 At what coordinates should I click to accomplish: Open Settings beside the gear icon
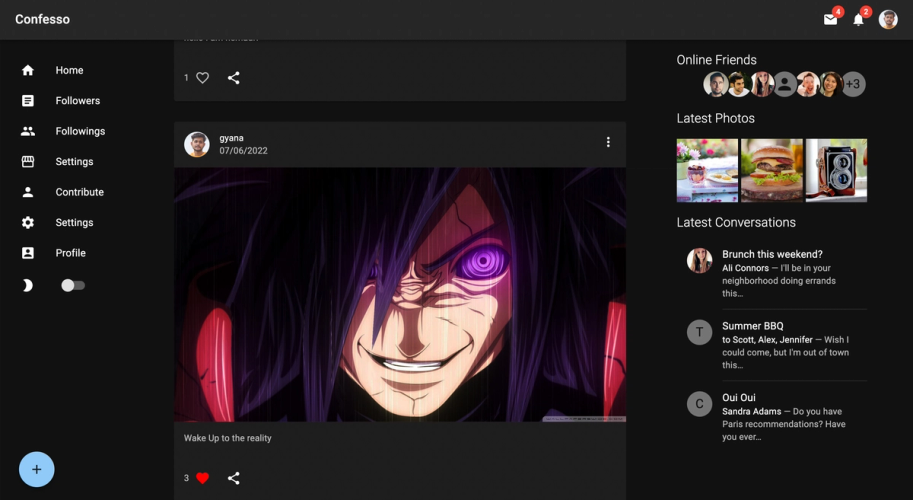click(x=74, y=222)
